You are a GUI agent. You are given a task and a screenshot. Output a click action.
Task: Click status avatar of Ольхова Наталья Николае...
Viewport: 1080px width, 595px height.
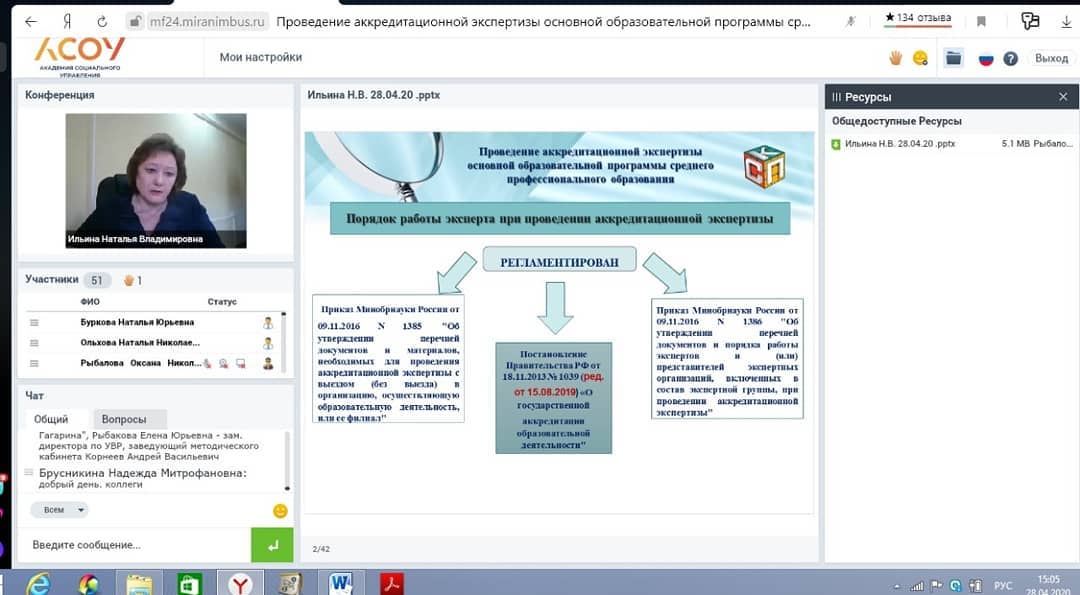[x=268, y=343]
